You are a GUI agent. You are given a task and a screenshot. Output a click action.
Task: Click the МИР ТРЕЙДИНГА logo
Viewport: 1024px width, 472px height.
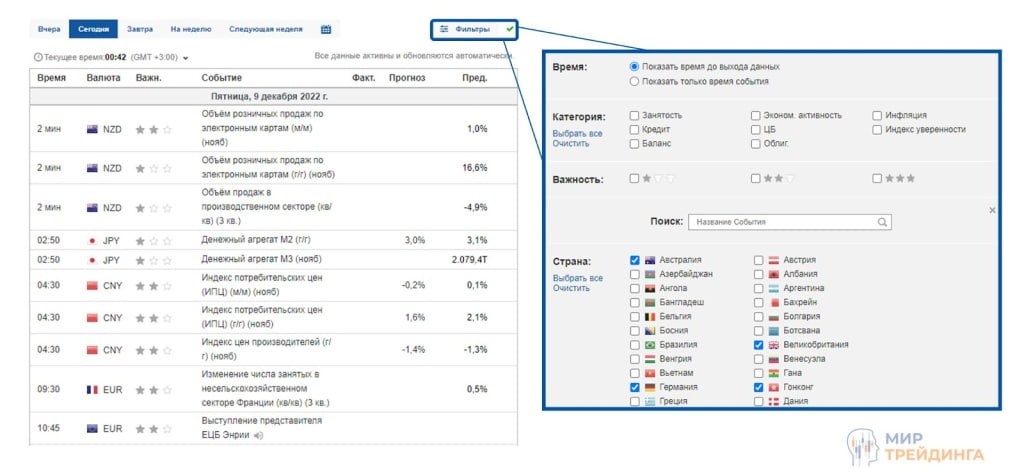click(x=909, y=447)
